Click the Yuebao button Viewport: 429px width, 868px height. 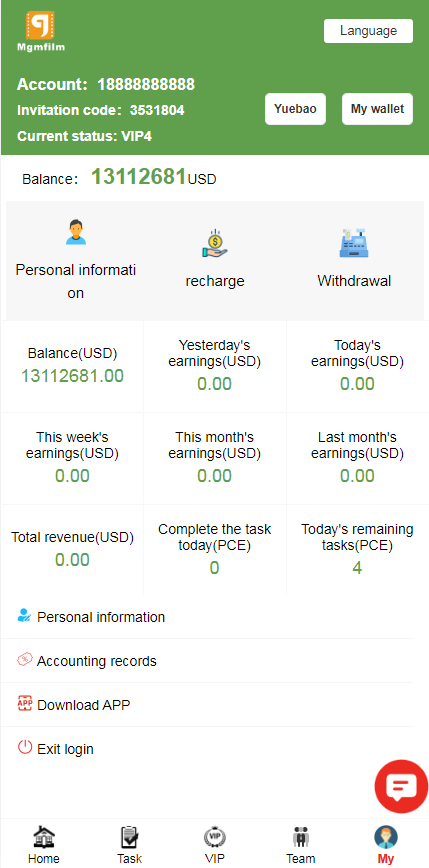click(295, 109)
